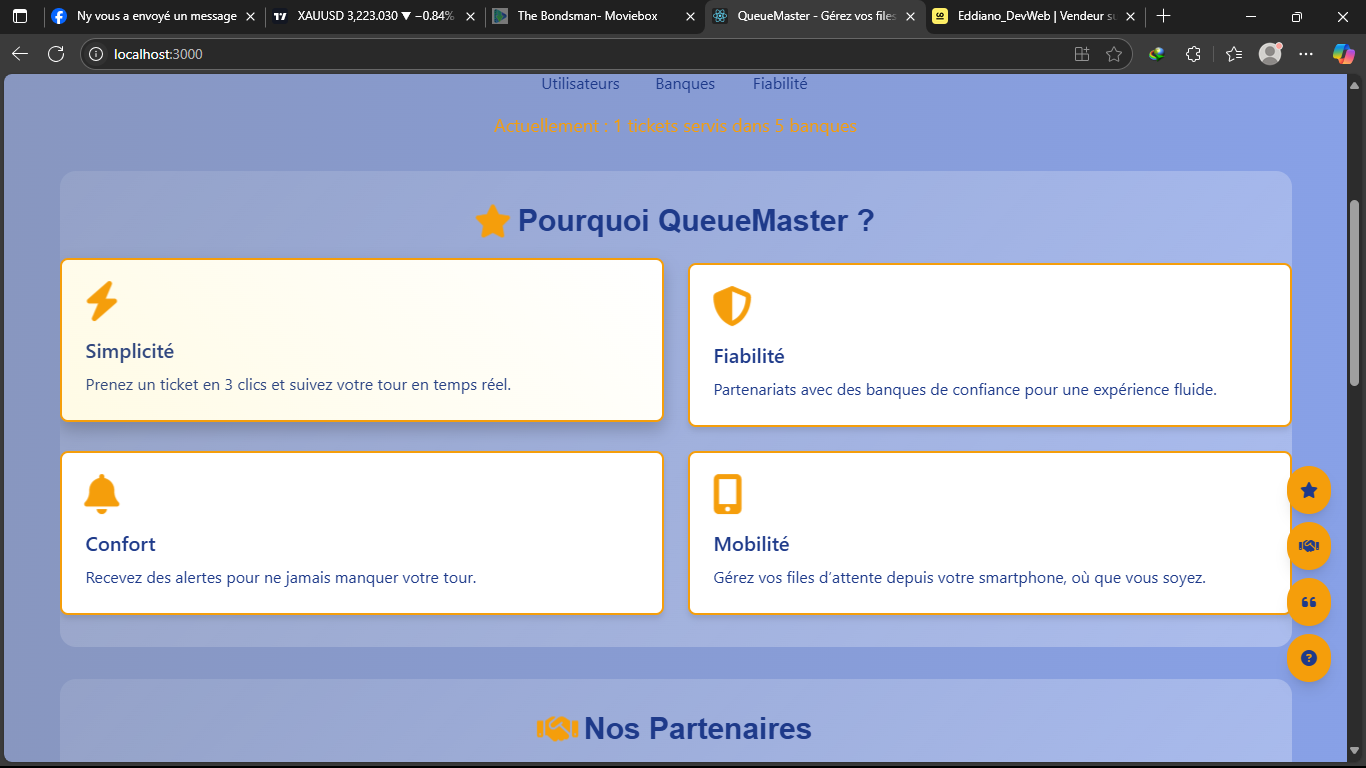
Task: Close the XAUUSD tab
Action: coord(470,16)
